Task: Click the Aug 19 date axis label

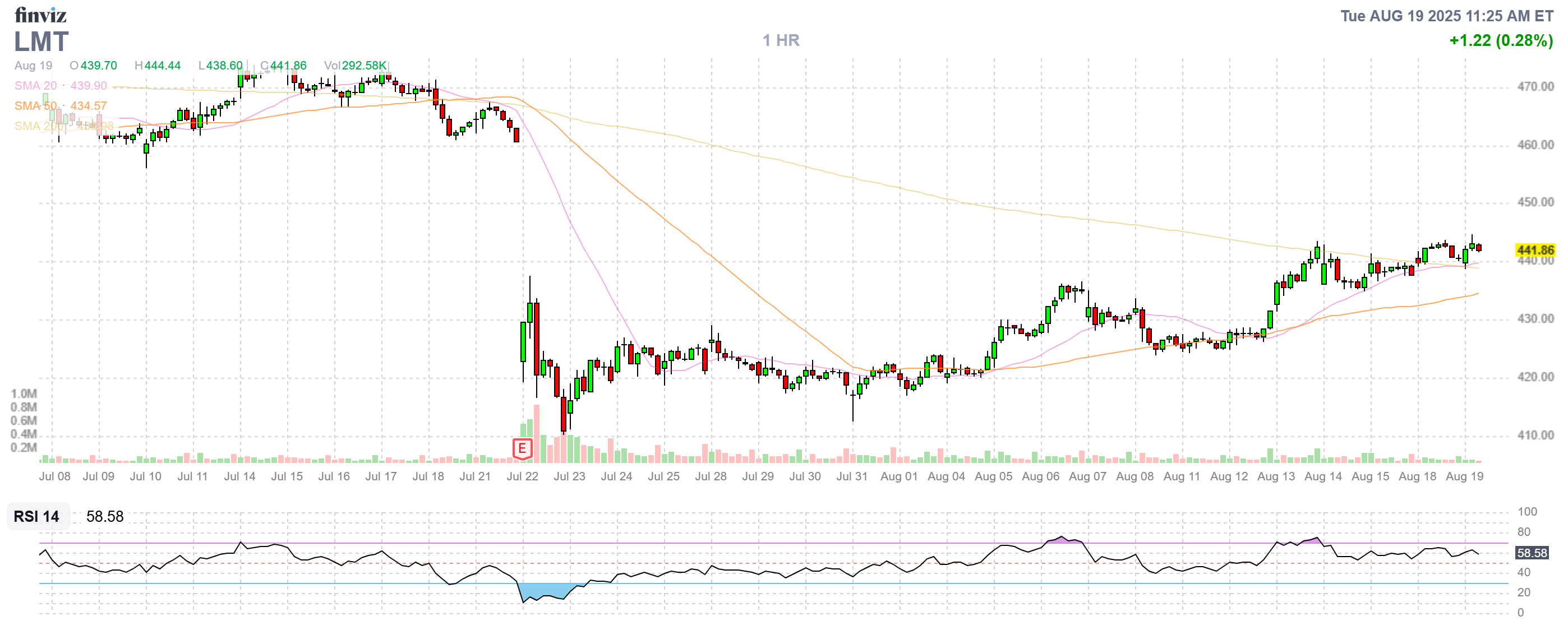Action: (1464, 476)
